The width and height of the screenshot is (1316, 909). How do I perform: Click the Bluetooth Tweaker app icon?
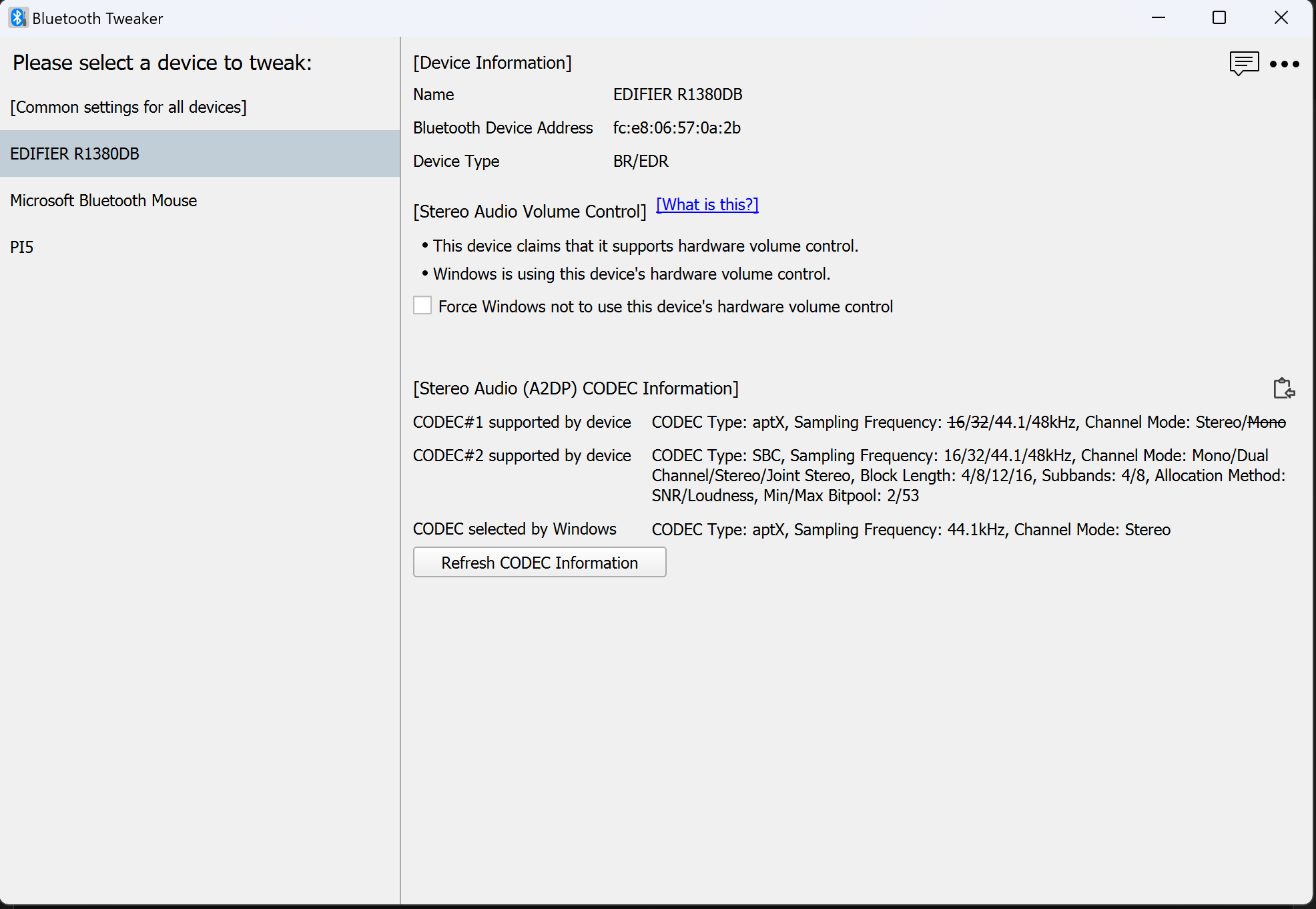click(18, 18)
